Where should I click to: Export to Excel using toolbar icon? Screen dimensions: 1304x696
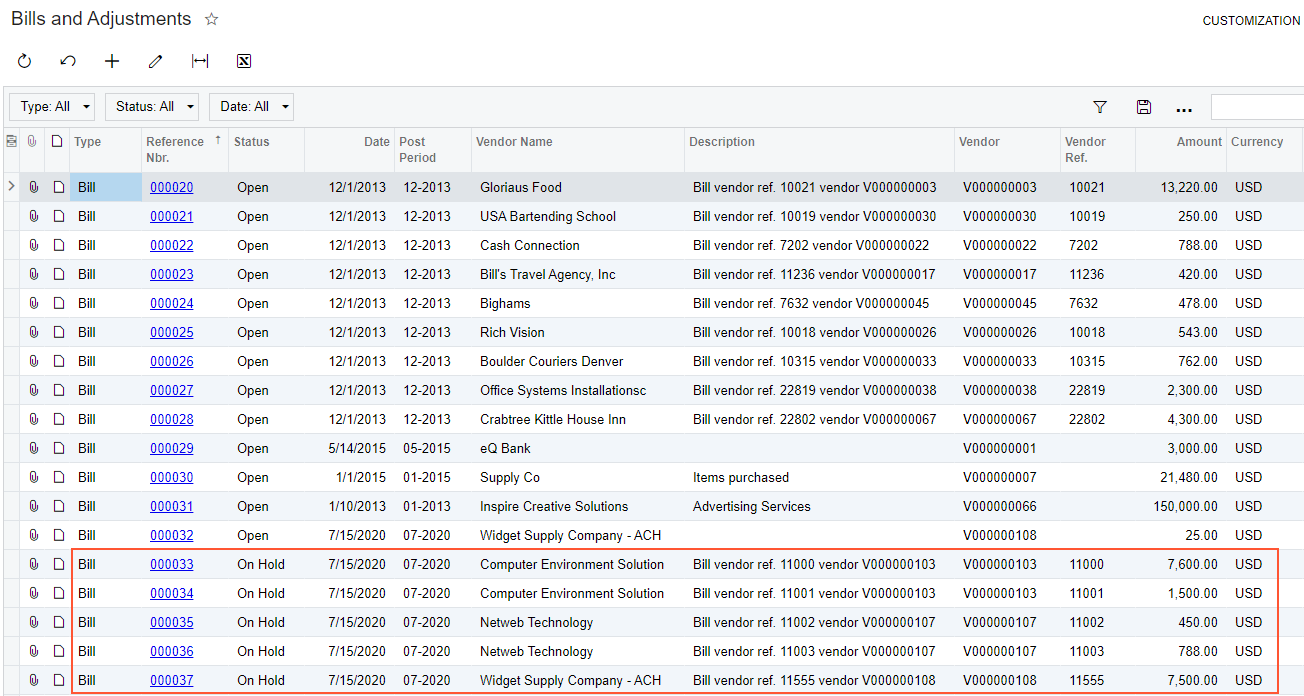[x=243, y=61]
